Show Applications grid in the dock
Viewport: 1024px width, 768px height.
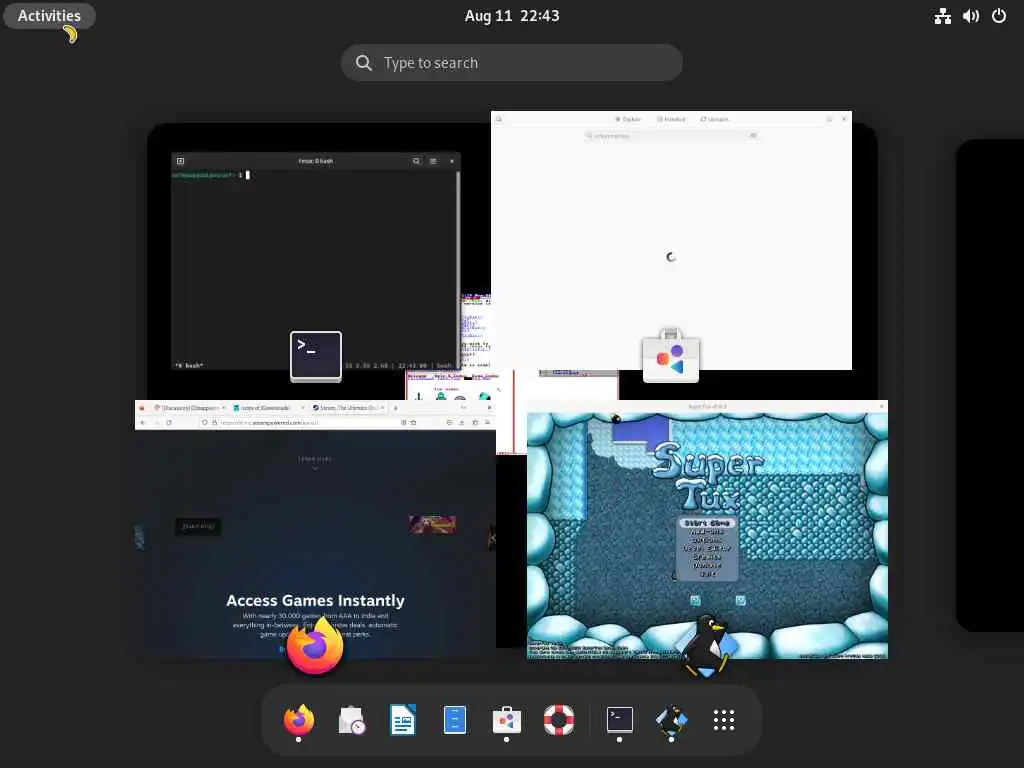(x=724, y=720)
